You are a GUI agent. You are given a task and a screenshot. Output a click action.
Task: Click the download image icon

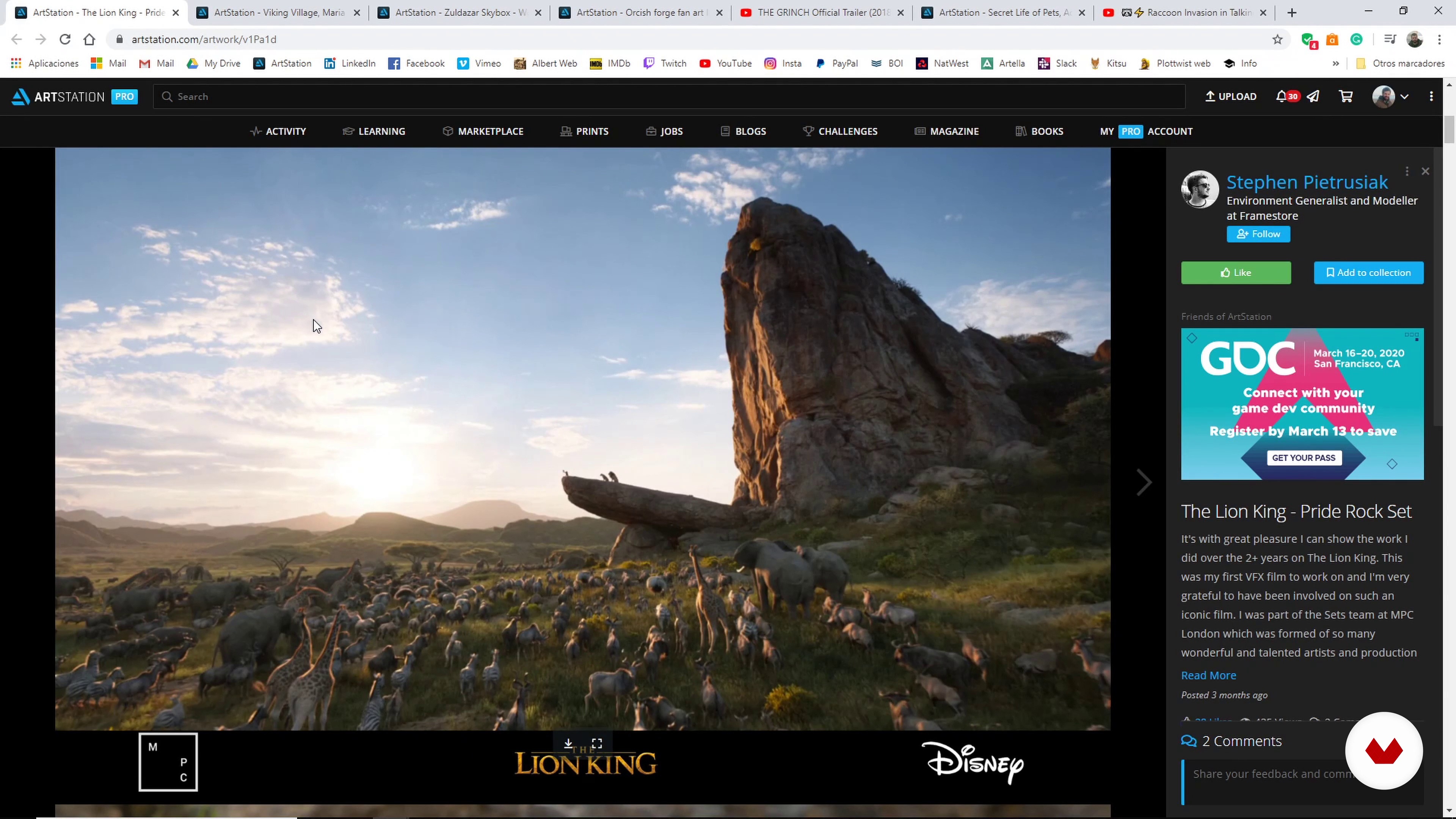coord(568,743)
